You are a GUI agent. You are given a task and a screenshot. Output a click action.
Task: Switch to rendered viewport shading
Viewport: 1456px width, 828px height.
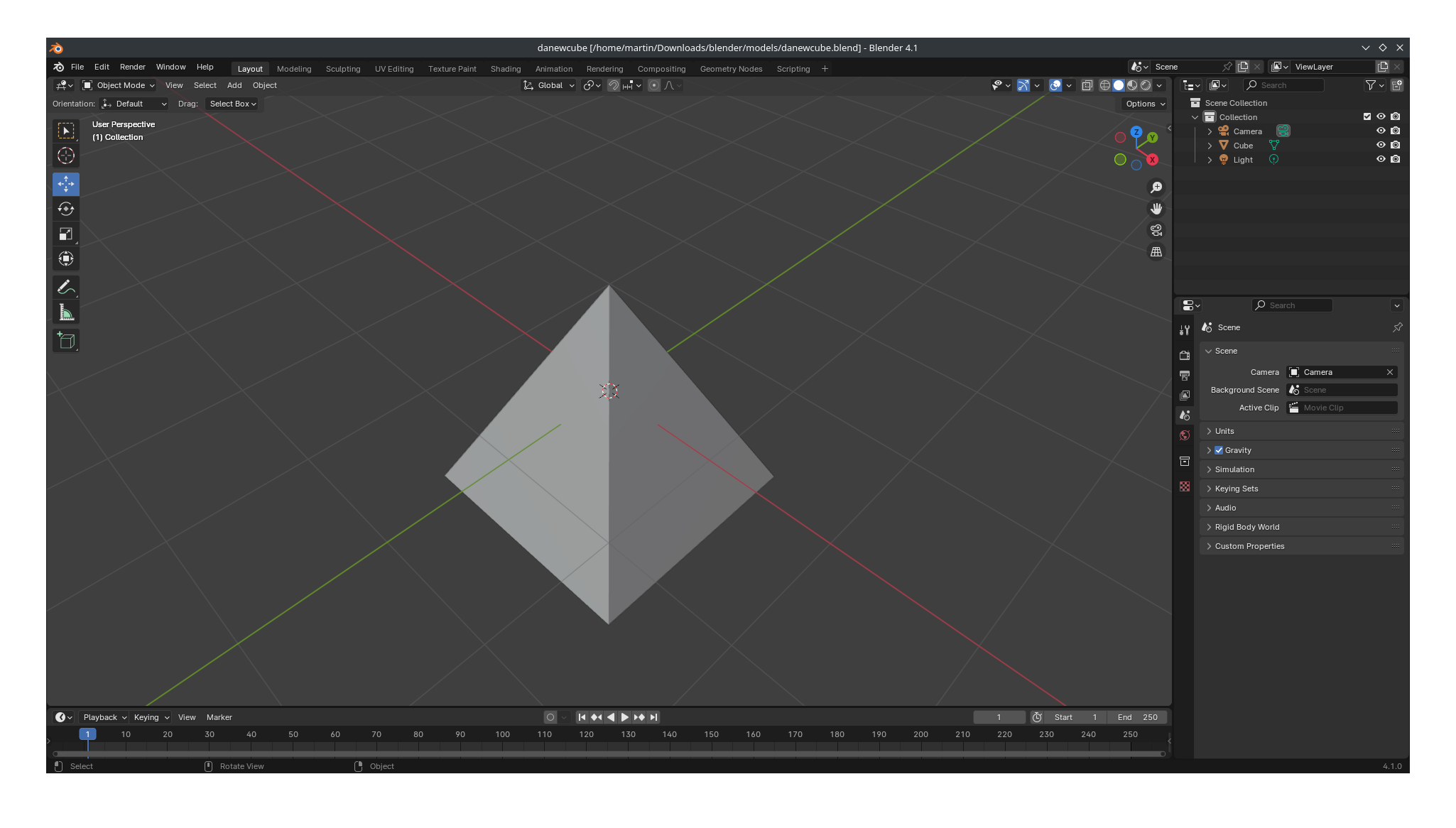click(1146, 85)
